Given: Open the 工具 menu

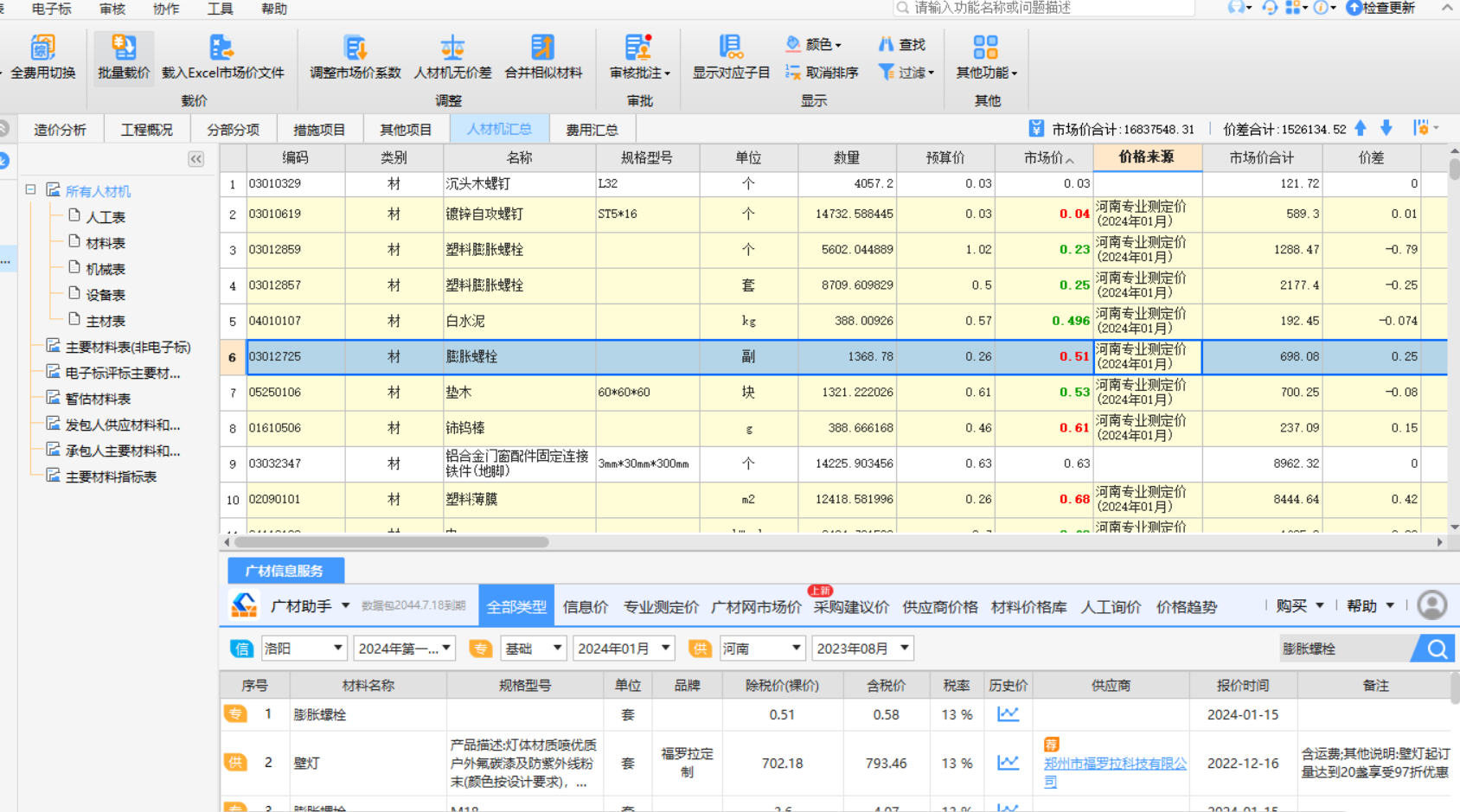Looking at the screenshot, I should click(220, 9).
